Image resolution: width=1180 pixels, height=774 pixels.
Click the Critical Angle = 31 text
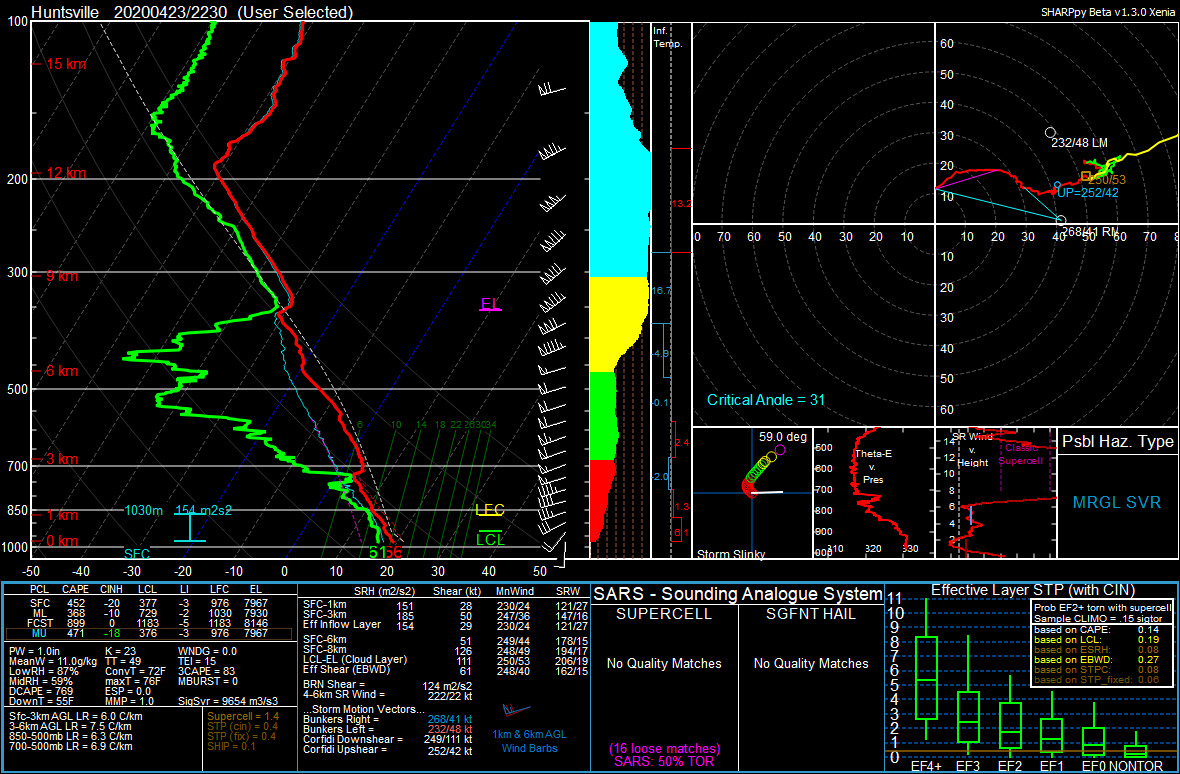tap(766, 399)
